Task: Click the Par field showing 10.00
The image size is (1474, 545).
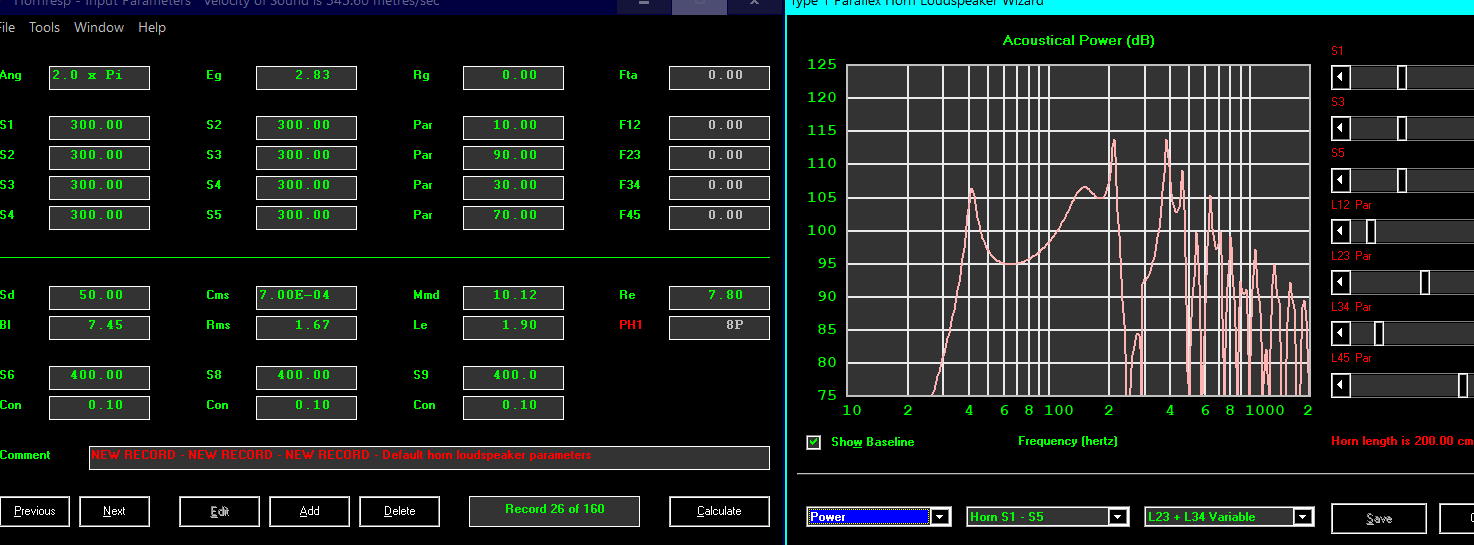Action: (x=513, y=127)
